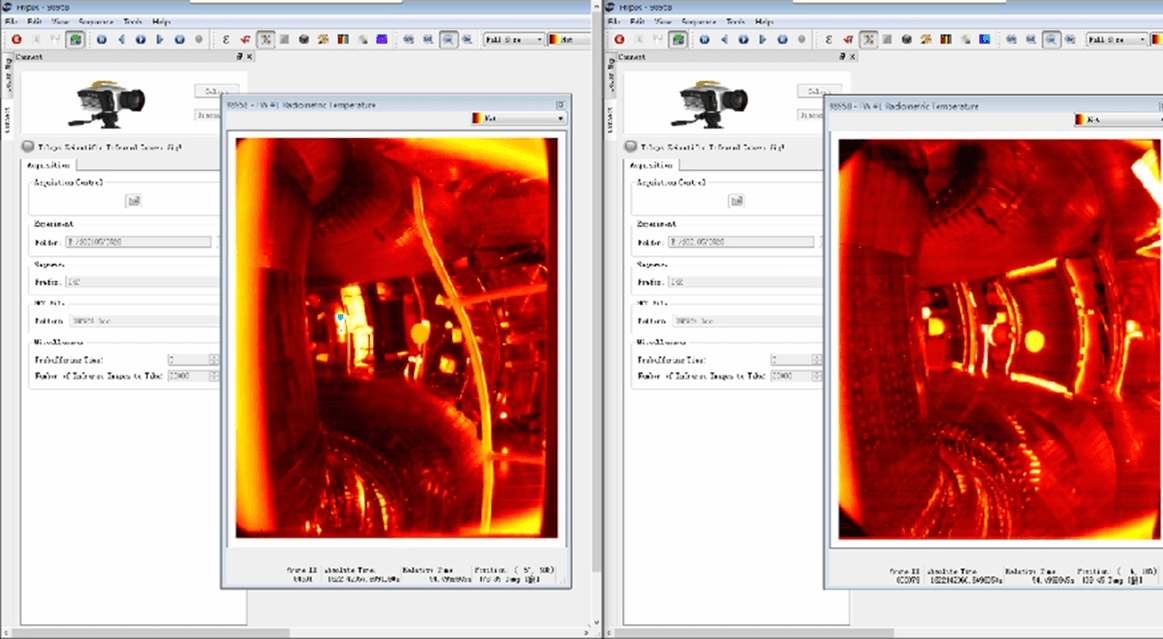1163x639 pixels.
Task: Click the epsilon emissivity icon in left toolbar
Action: pyautogui.click(x=225, y=40)
